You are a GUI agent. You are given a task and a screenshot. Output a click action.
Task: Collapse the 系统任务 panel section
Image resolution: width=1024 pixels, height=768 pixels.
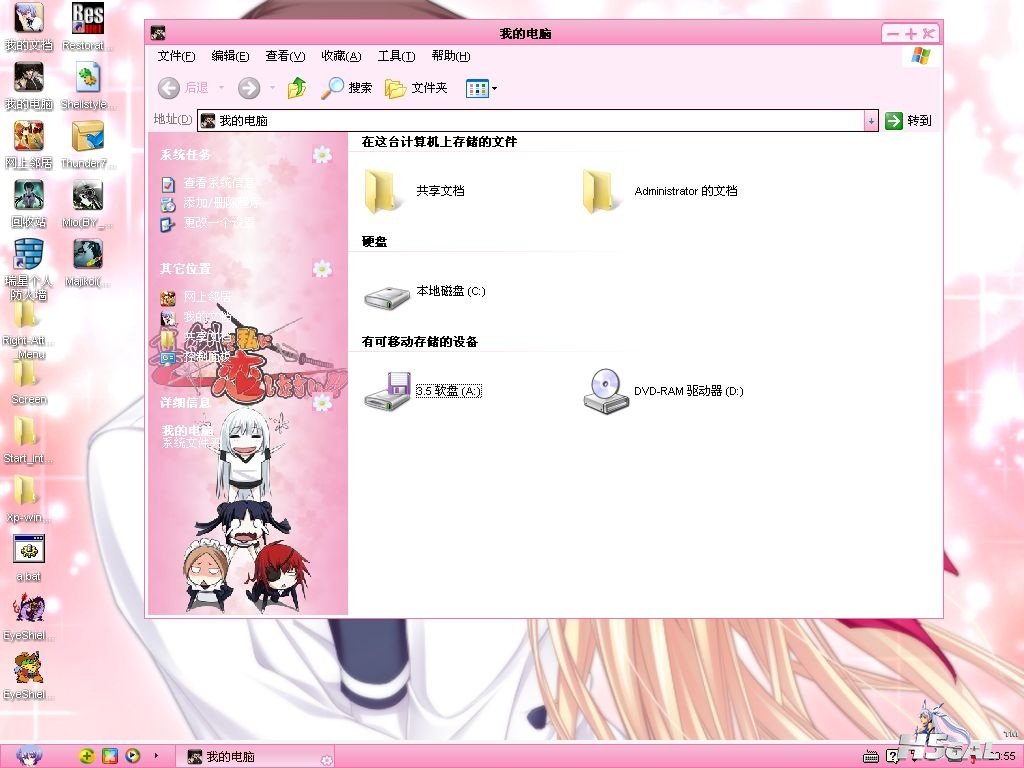tap(322, 154)
